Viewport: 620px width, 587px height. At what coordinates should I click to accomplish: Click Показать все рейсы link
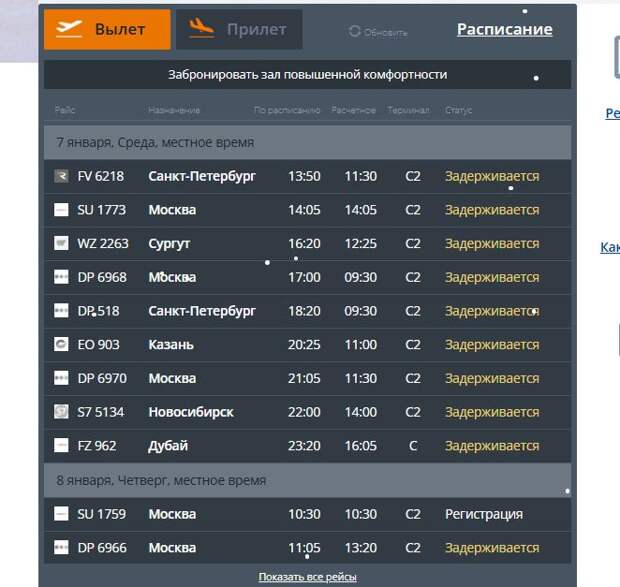click(x=307, y=577)
